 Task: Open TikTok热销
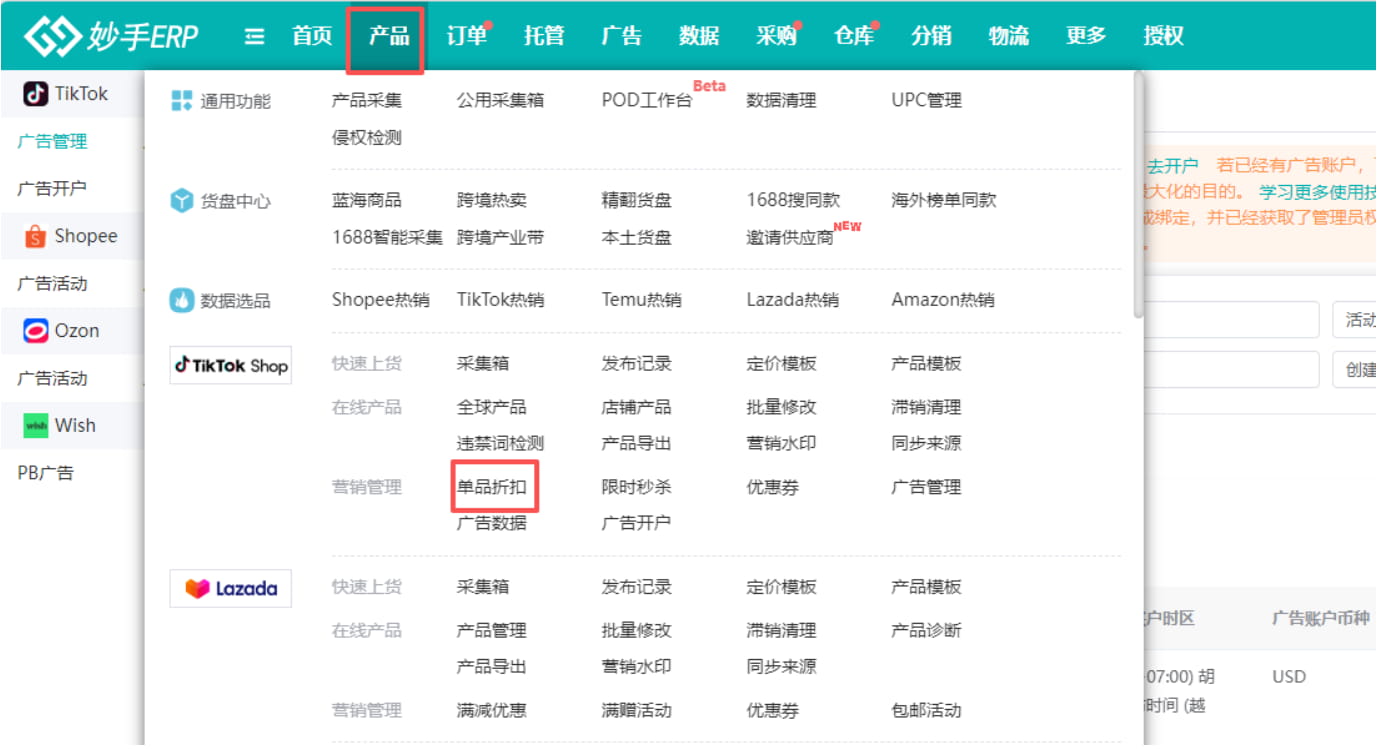click(x=501, y=300)
